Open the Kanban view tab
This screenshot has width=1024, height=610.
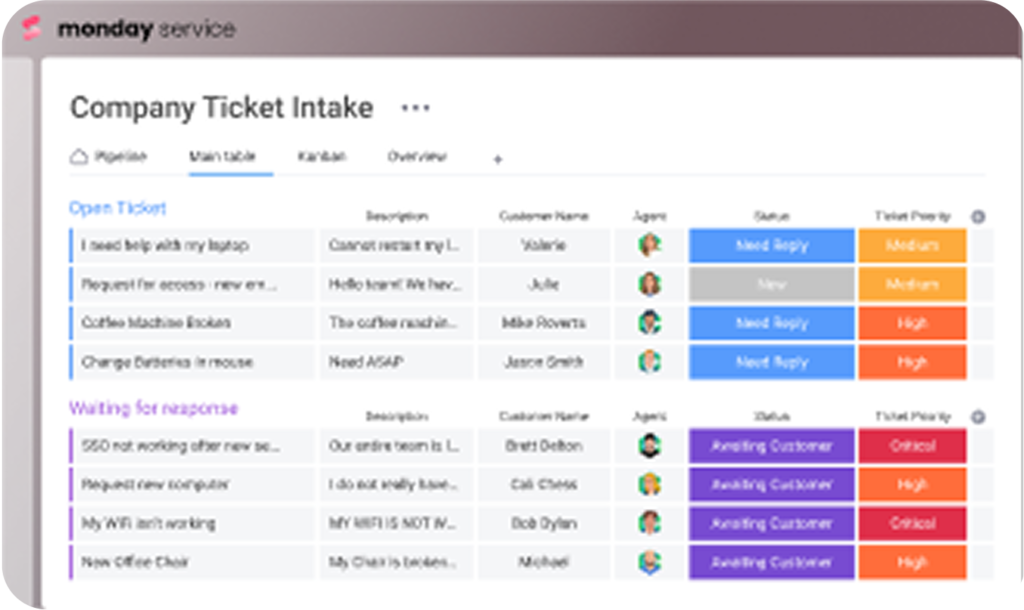point(321,156)
